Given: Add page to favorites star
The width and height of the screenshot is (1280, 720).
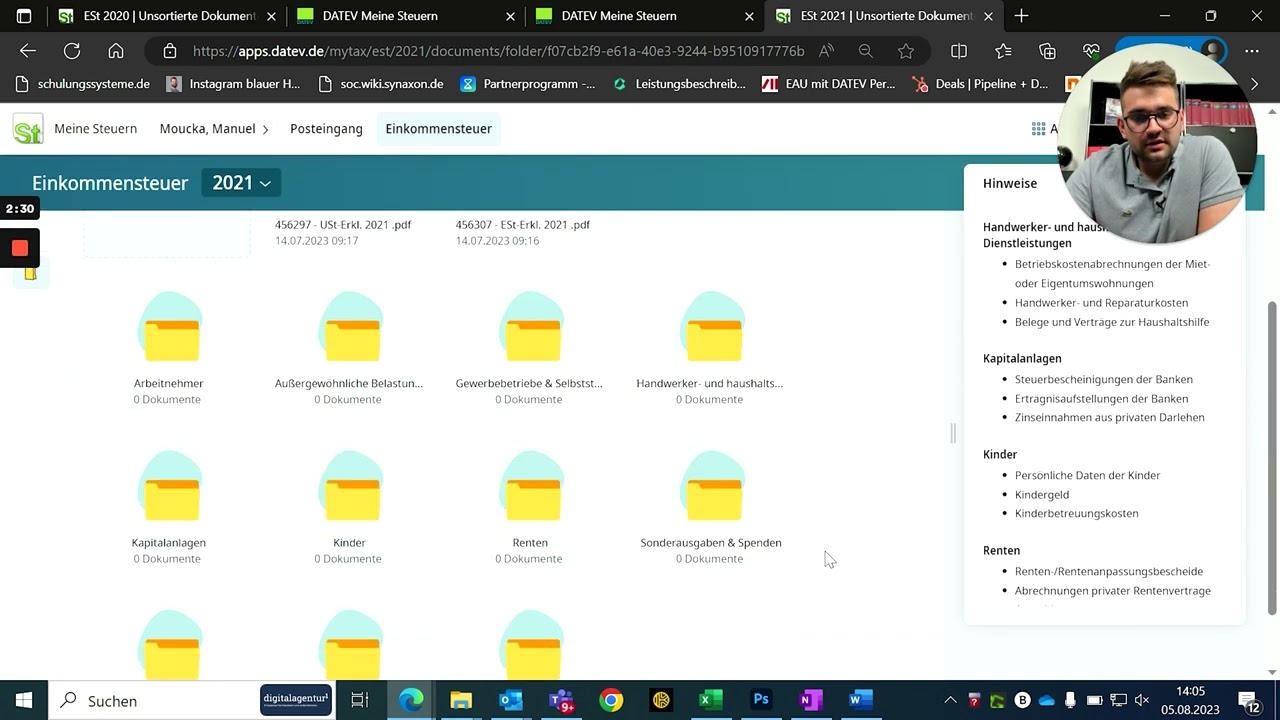Looking at the screenshot, I should [905, 51].
